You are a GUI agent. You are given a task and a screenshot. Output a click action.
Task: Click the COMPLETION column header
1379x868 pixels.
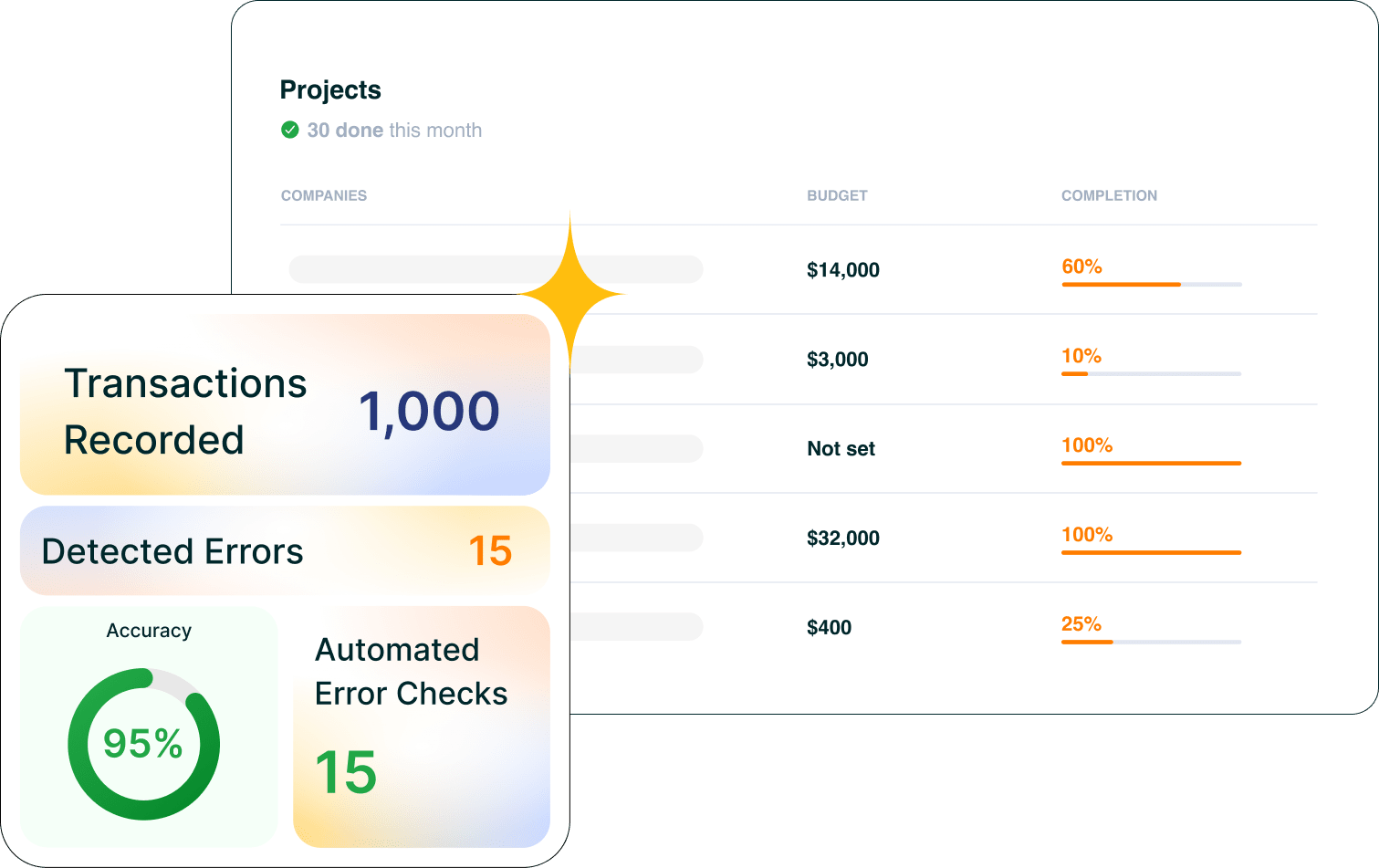[x=1109, y=195]
